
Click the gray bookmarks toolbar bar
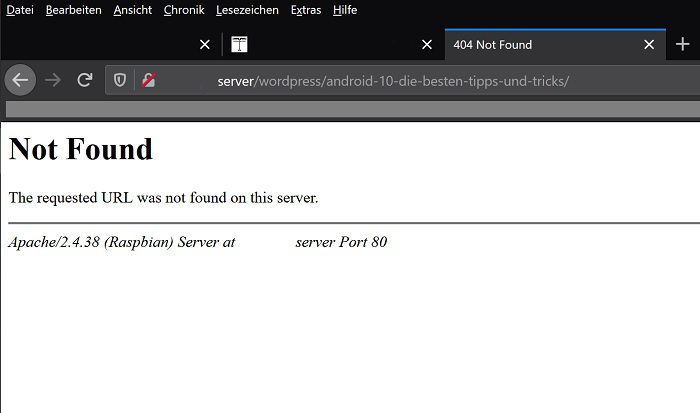coord(353,109)
